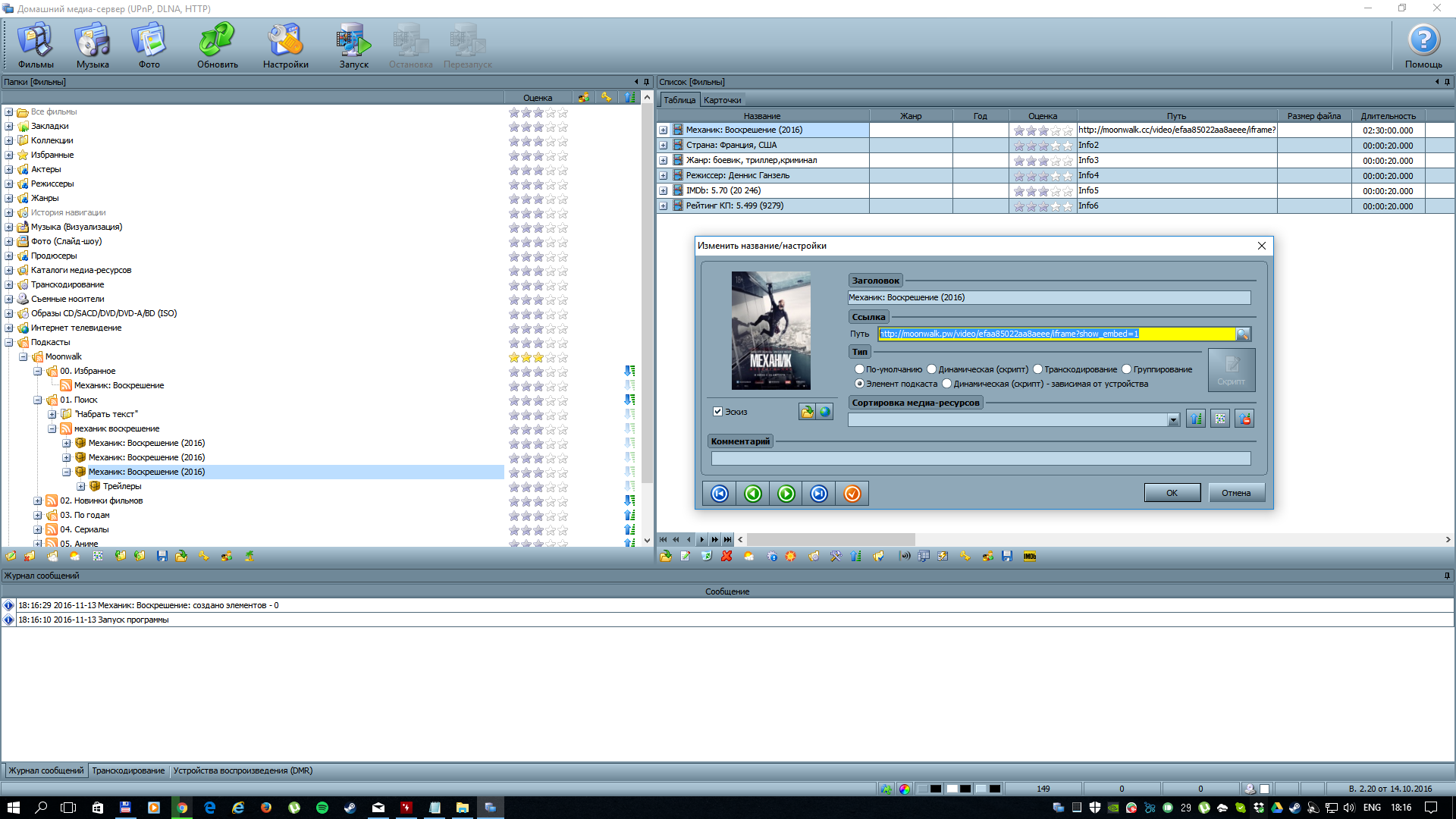Select the Транскодирование radio option
This screenshot has height=819, width=1456.
1037,369
